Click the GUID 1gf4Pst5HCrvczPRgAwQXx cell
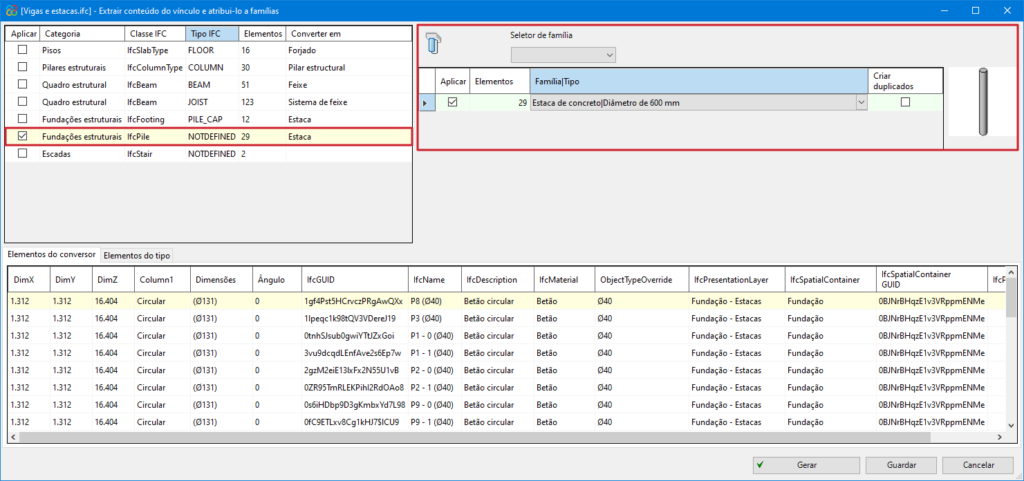The height and width of the screenshot is (481, 1024). pyautogui.click(x=355, y=301)
